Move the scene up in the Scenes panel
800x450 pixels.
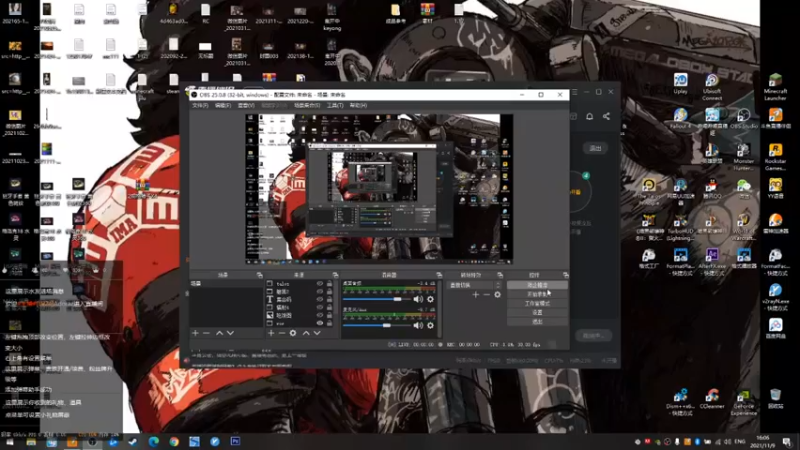pyautogui.click(x=219, y=333)
